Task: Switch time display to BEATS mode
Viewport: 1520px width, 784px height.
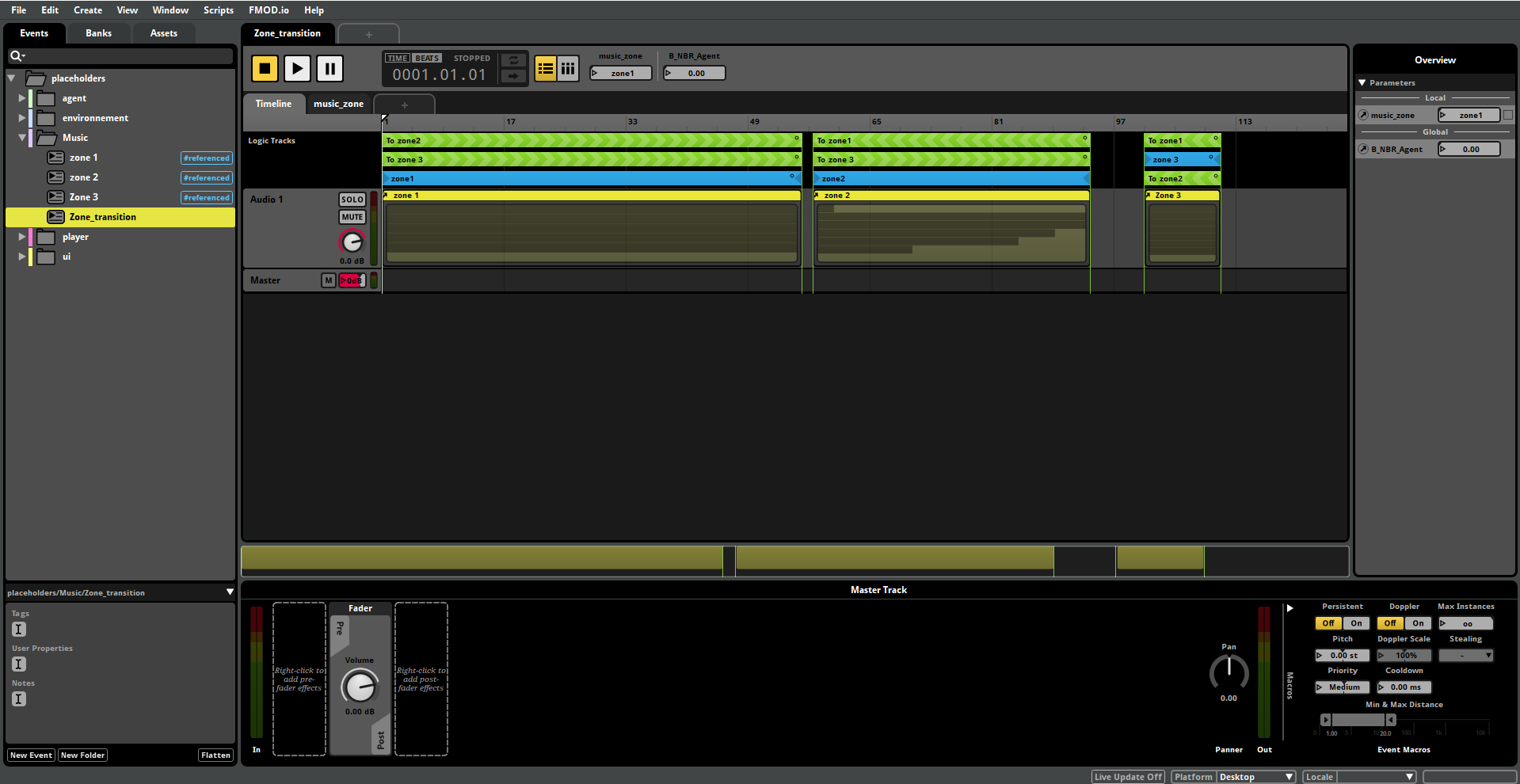Action: [x=427, y=58]
